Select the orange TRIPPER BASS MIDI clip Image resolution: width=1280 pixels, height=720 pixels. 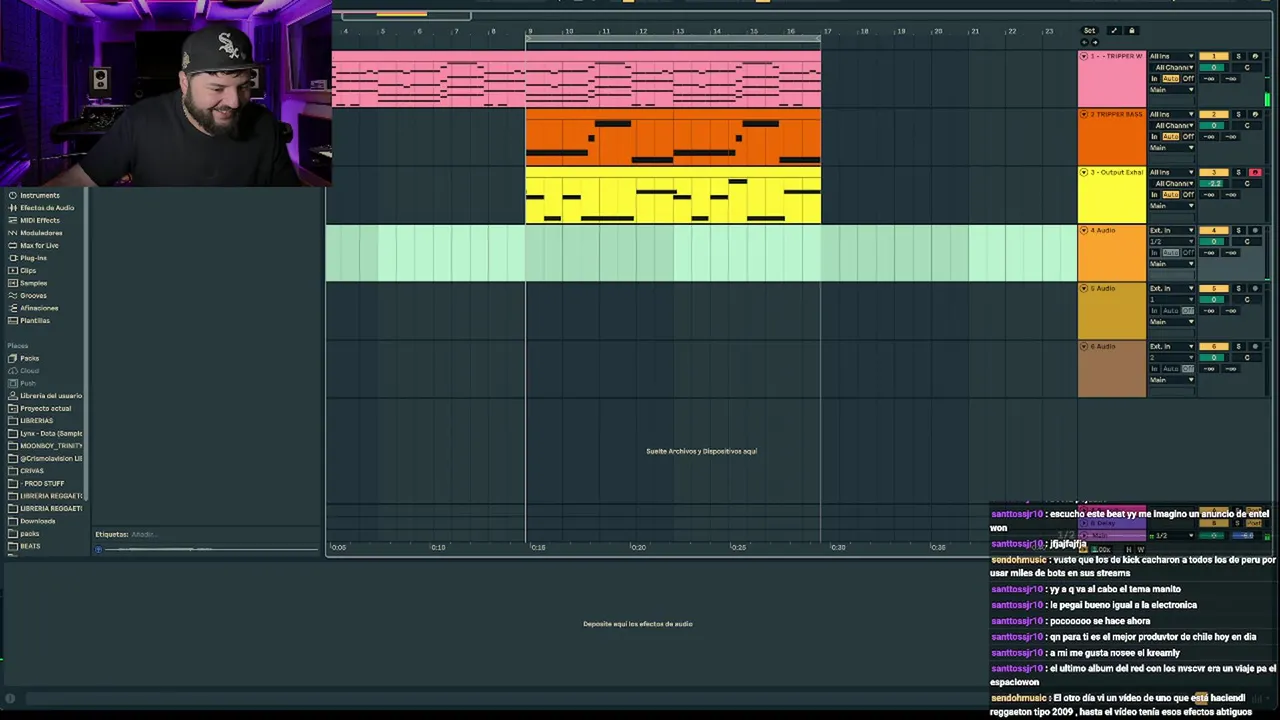673,137
